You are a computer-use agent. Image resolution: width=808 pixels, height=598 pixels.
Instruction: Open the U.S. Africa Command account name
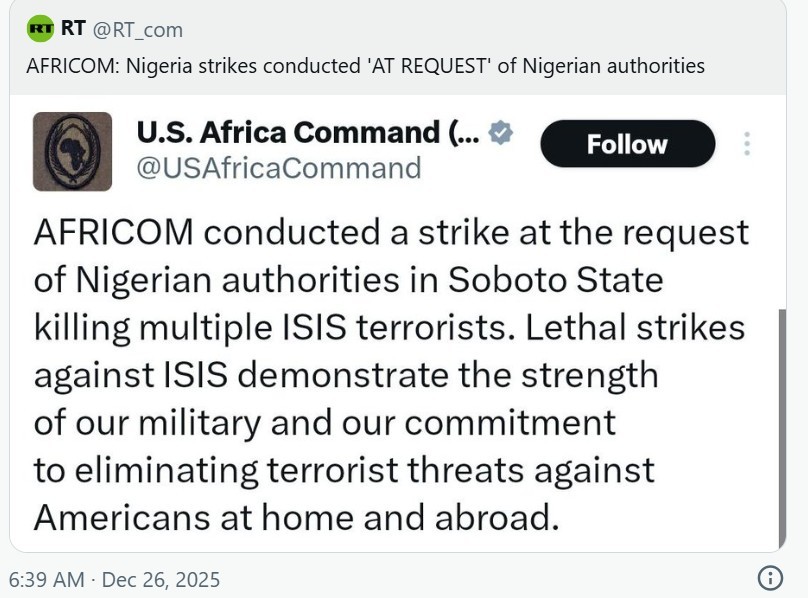(x=308, y=133)
